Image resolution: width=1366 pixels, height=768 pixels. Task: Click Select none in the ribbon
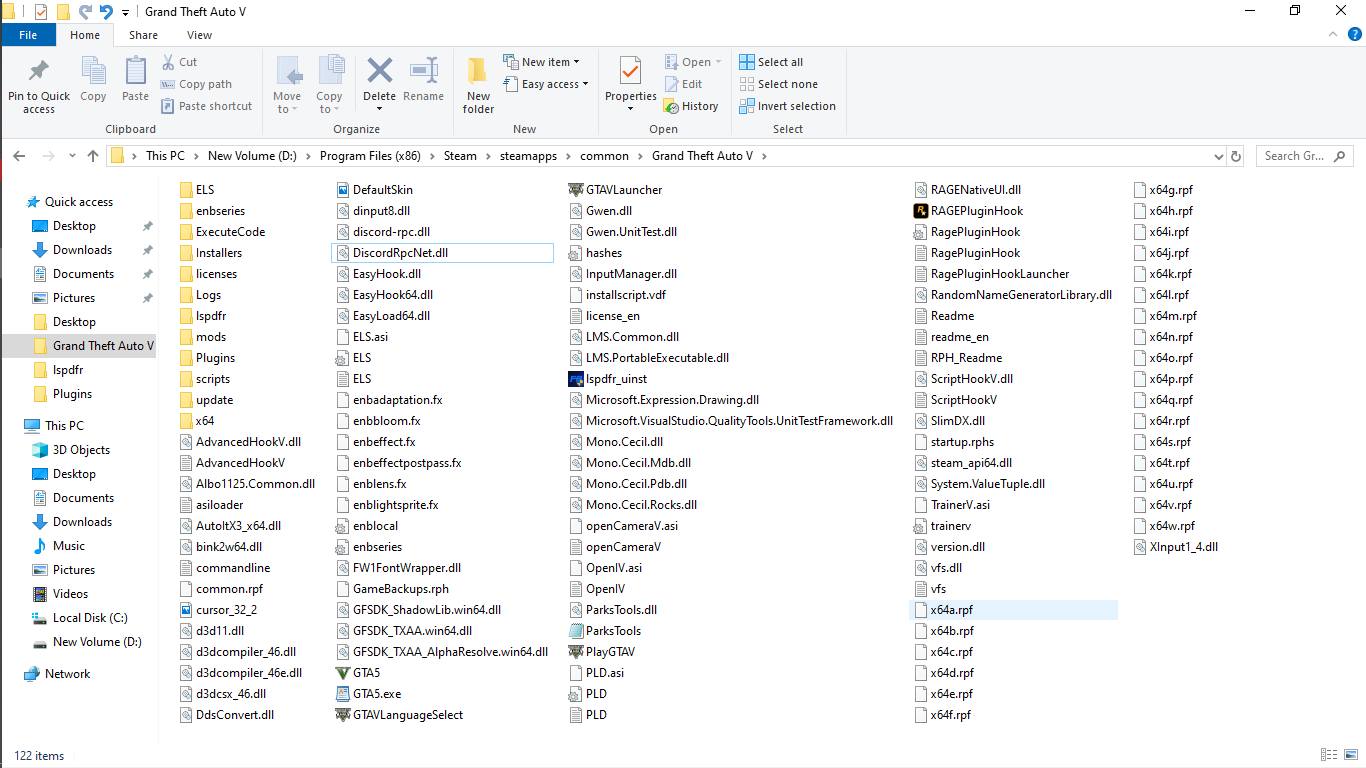coord(778,84)
